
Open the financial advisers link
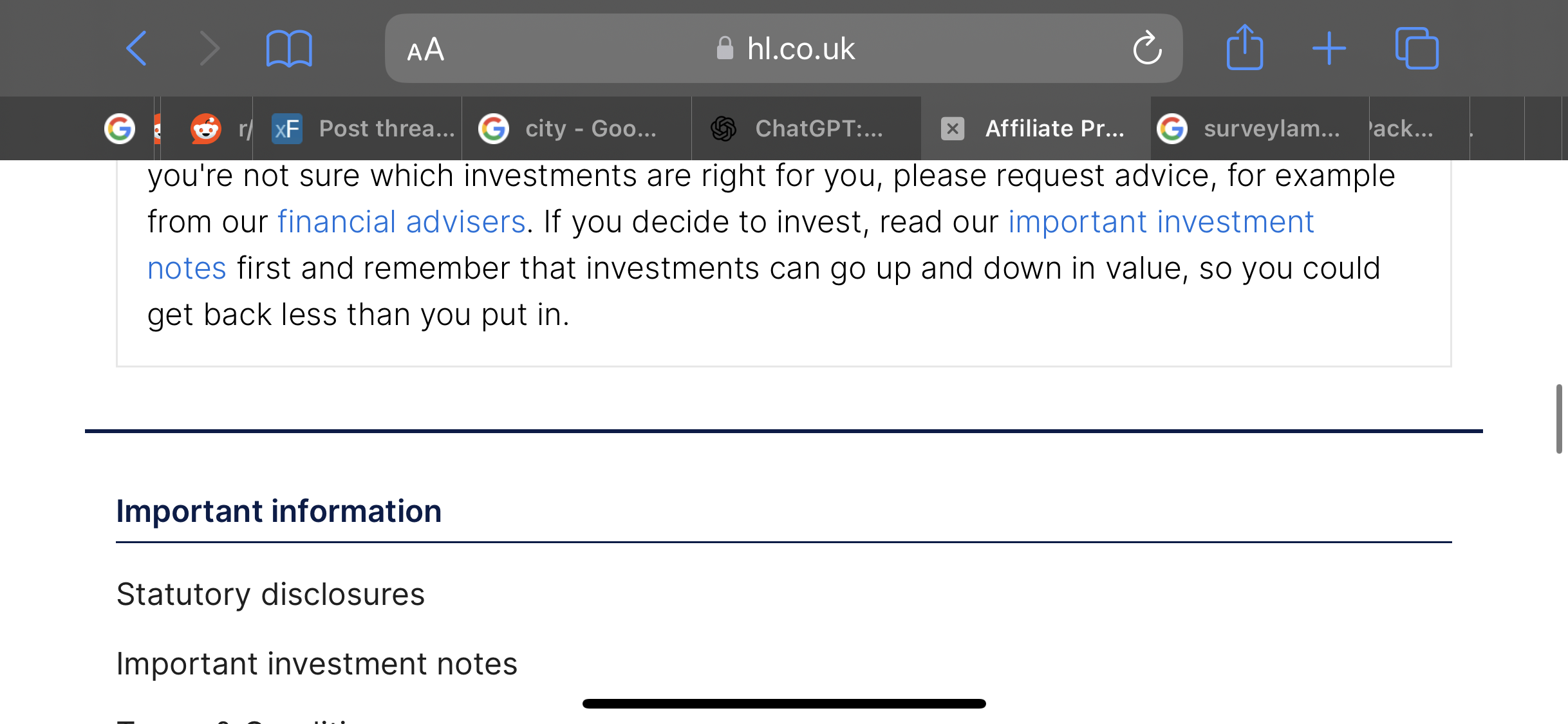(402, 222)
